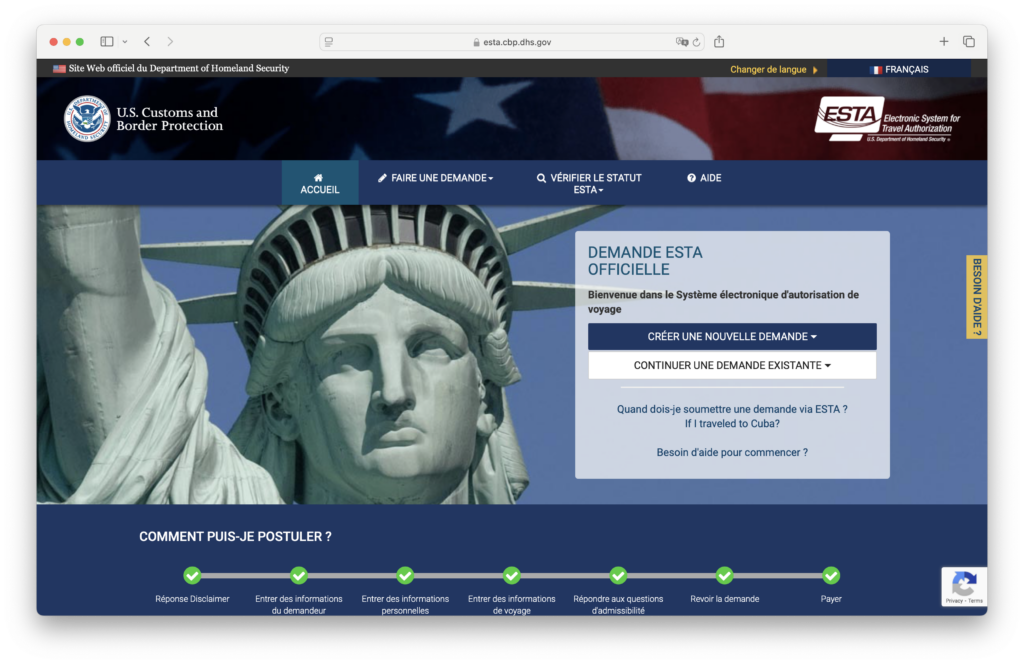Click the esta.cbp.dhs.gov address field
The width and height of the screenshot is (1024, 664).
tap(511, 42)
